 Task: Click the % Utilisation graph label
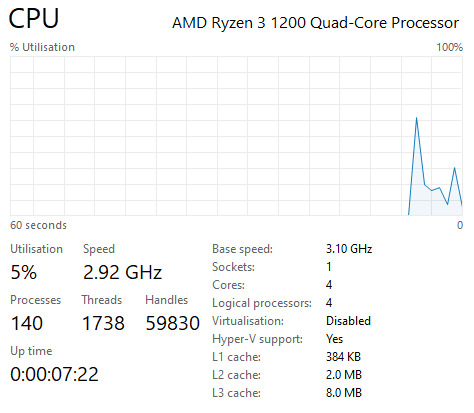coord(42,47)
